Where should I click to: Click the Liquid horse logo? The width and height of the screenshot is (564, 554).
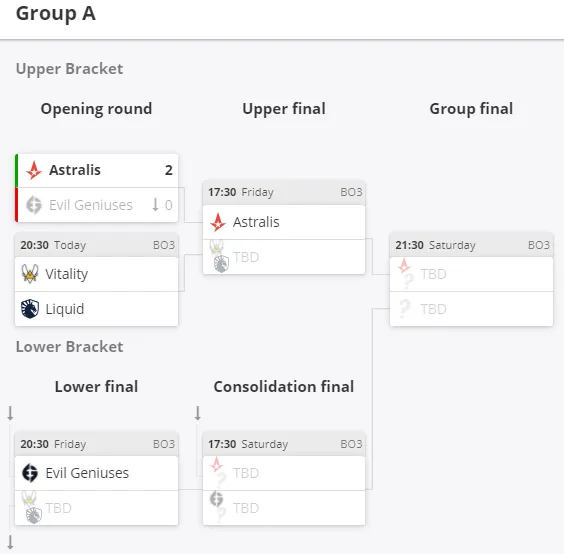click(30, 309)
